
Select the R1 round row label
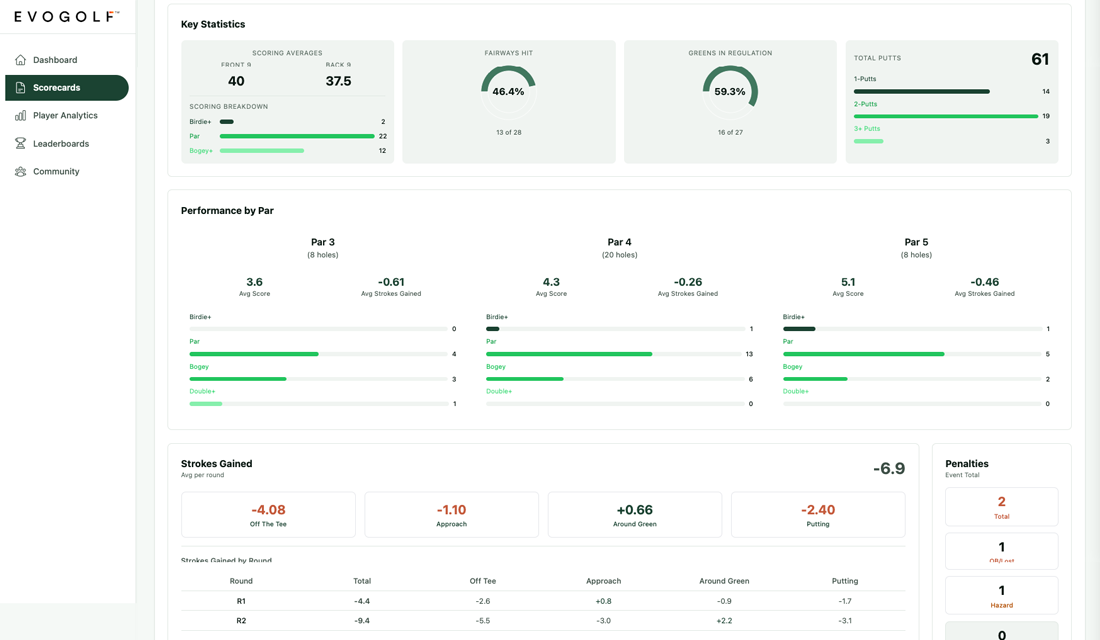(241, 601)
